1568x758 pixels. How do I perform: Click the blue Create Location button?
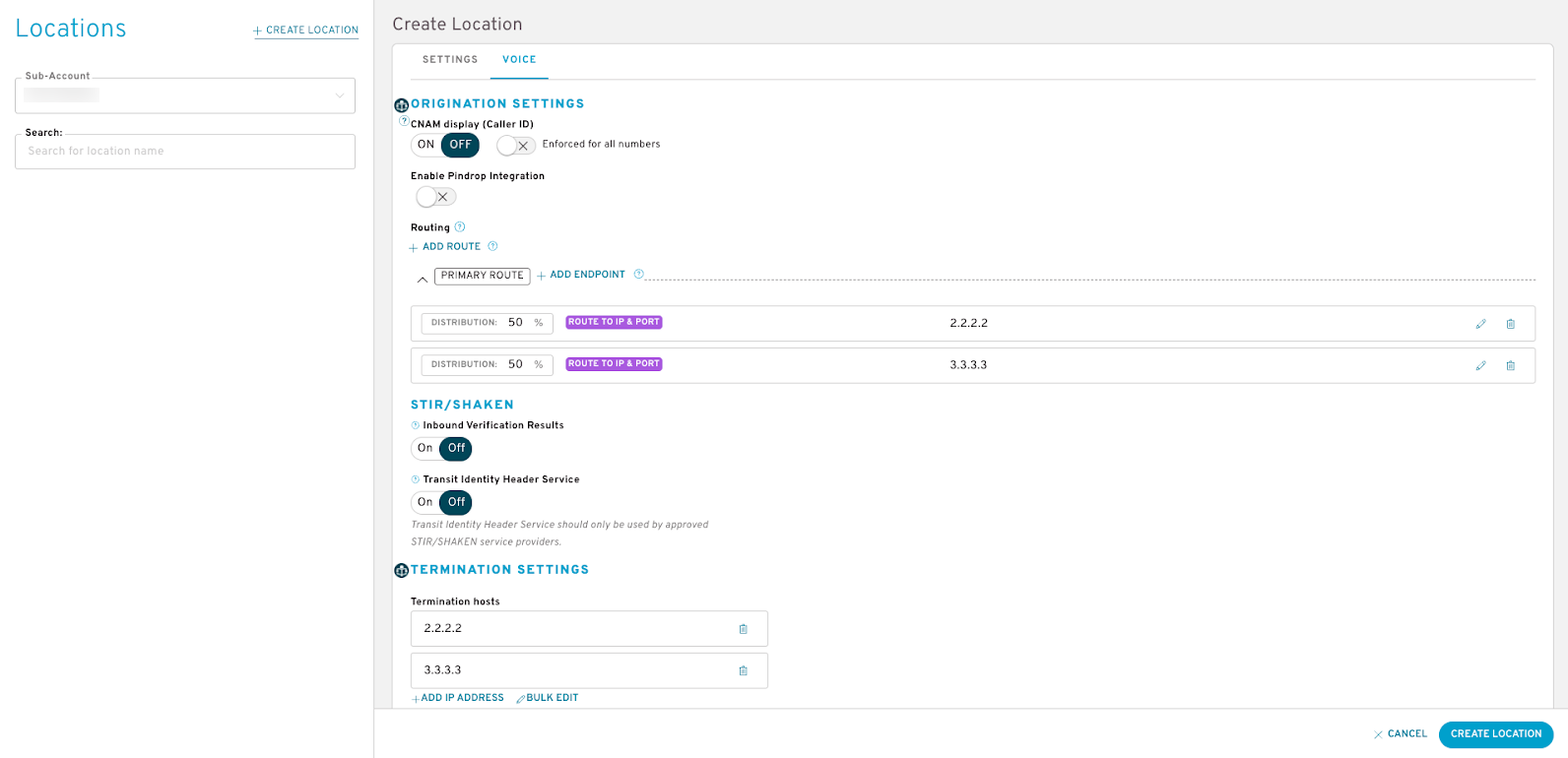[1496, 734]
